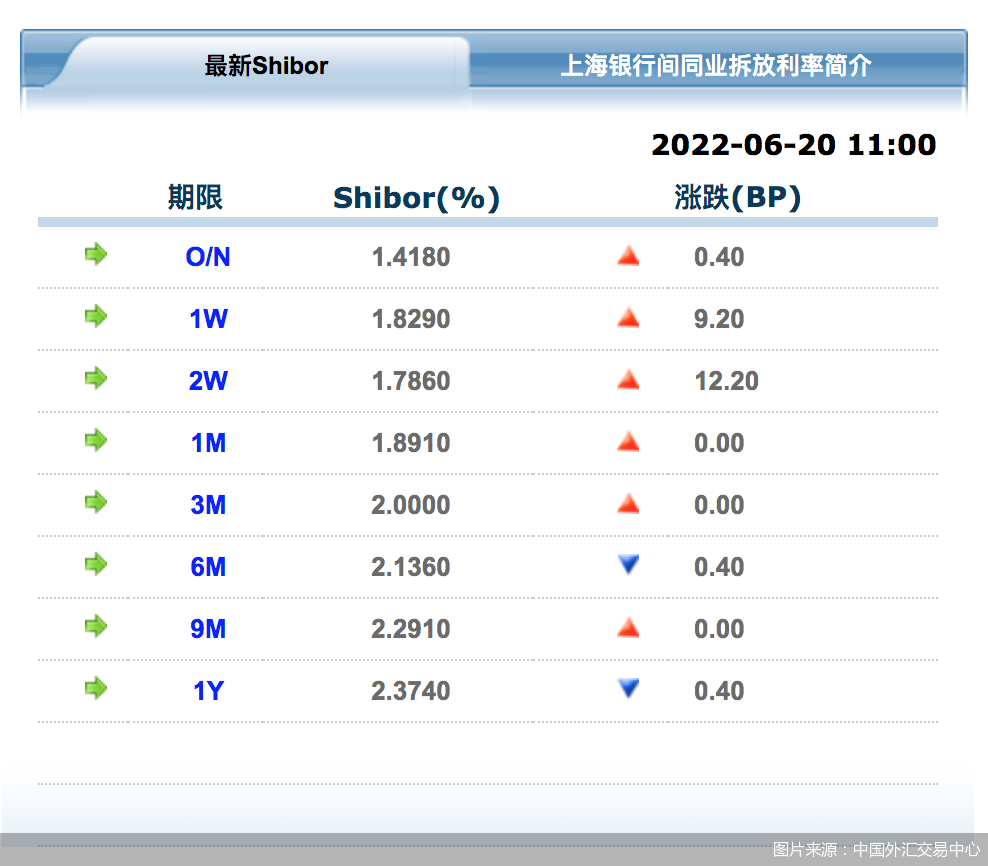Open the 上海银行间同业拆放利率简介 tab

[716, 66]
